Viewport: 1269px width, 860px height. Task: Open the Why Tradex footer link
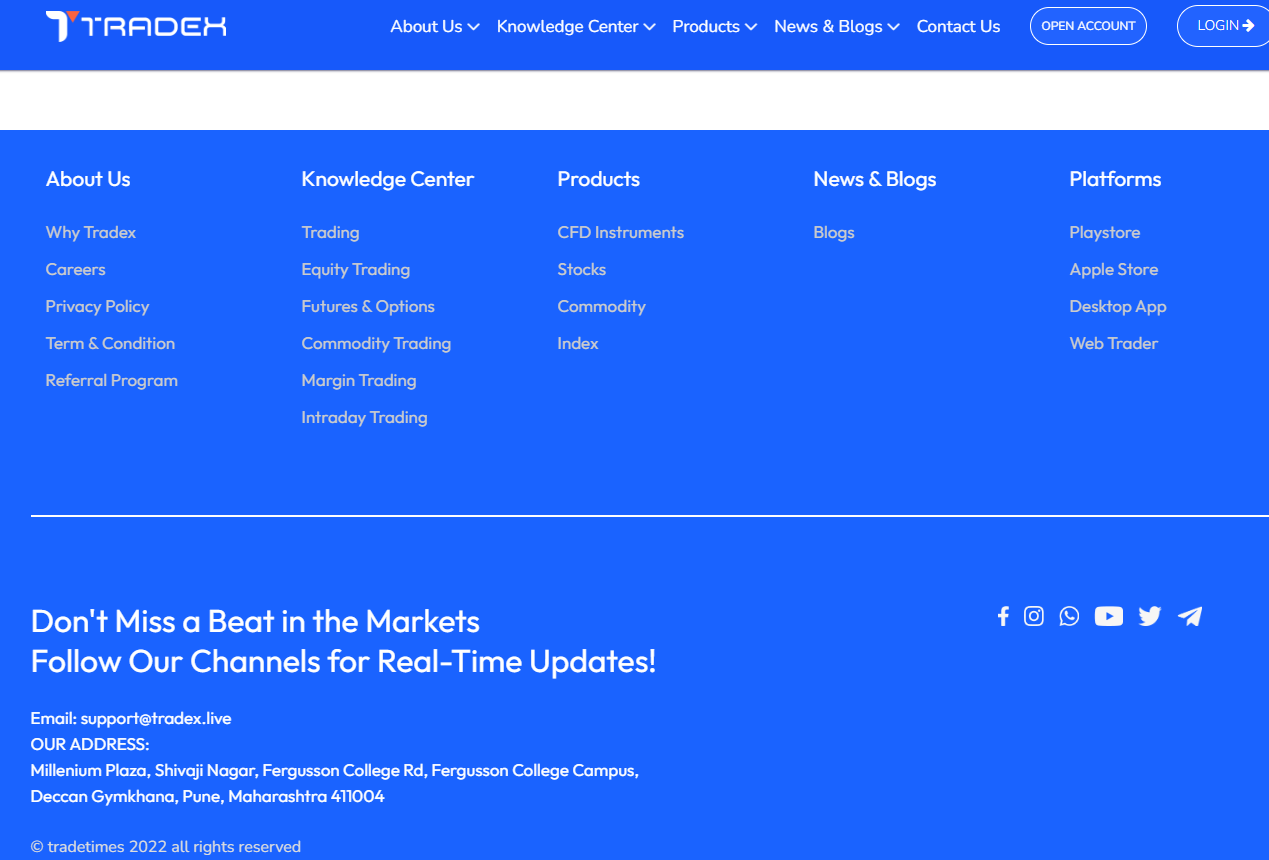[91, 232]
